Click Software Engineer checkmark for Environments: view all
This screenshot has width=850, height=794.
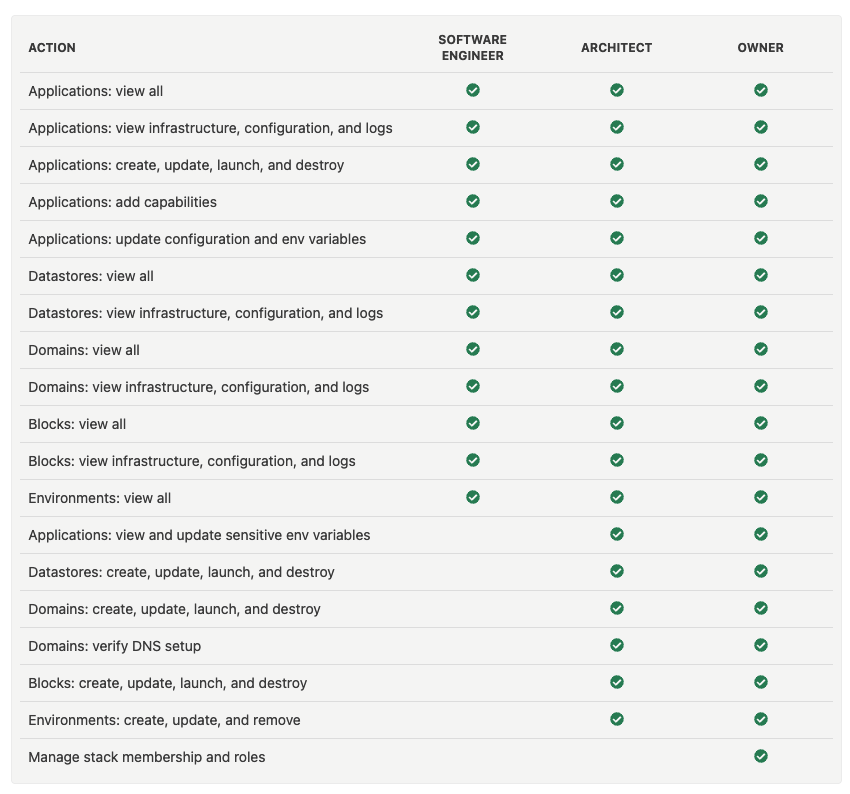pos(473,497)
